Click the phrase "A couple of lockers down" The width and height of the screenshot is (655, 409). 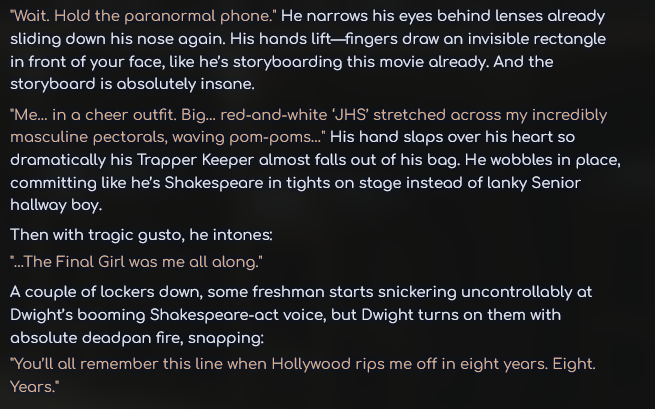(106, 291)
